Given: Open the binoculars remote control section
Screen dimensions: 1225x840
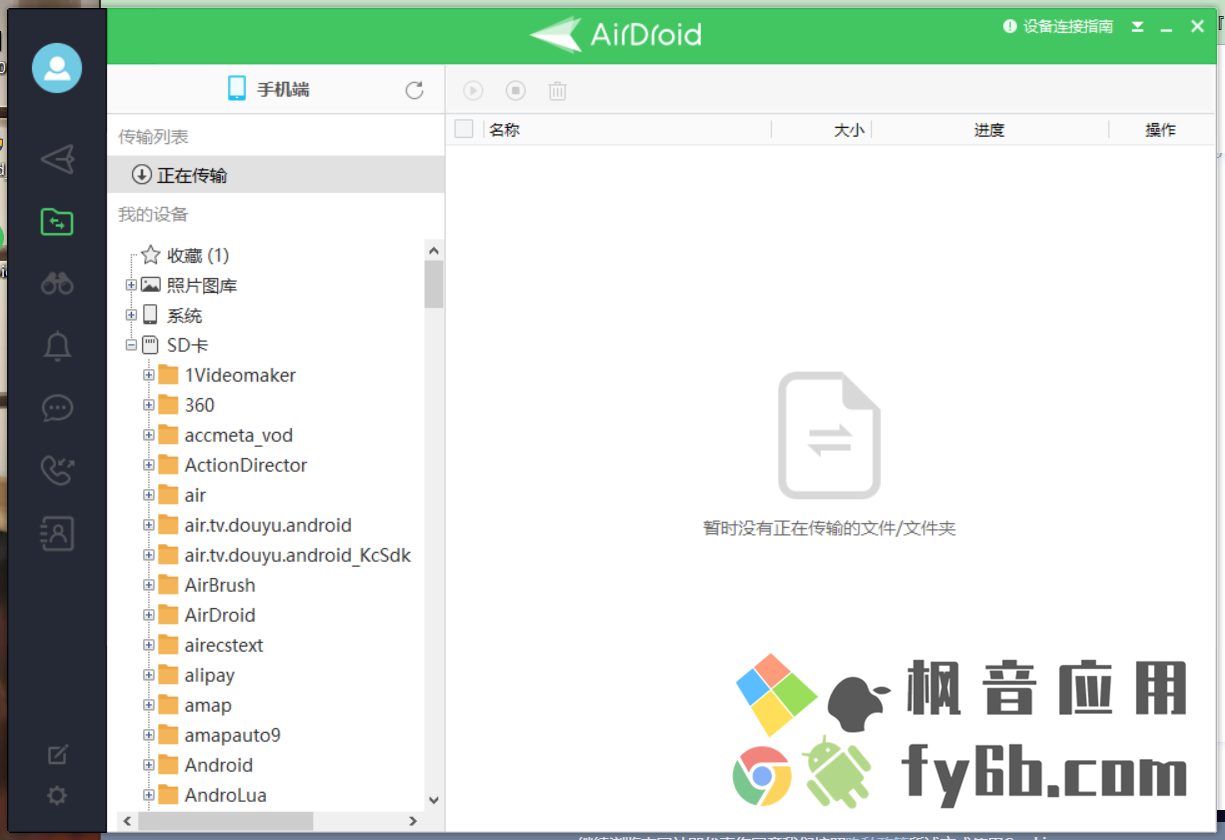Looking at the screenshot, I should (57, 284).
